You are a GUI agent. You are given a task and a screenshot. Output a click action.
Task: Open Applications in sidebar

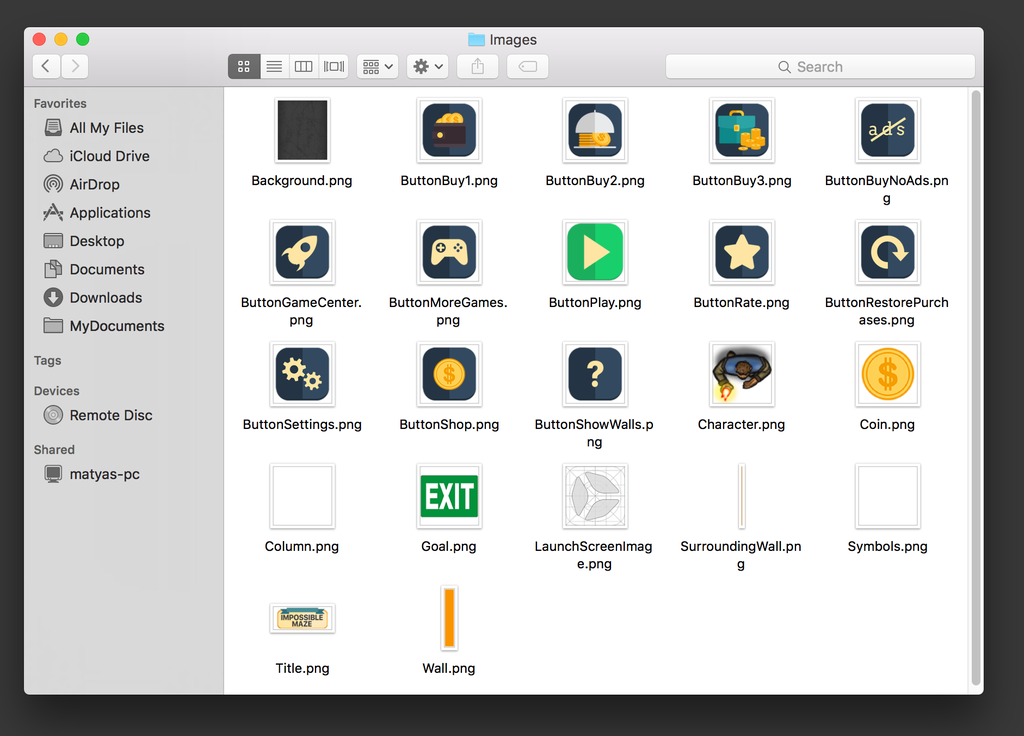[x=97, y=213]
